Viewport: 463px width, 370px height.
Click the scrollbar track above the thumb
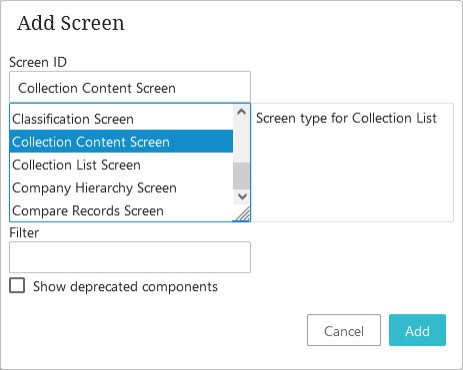241,141
